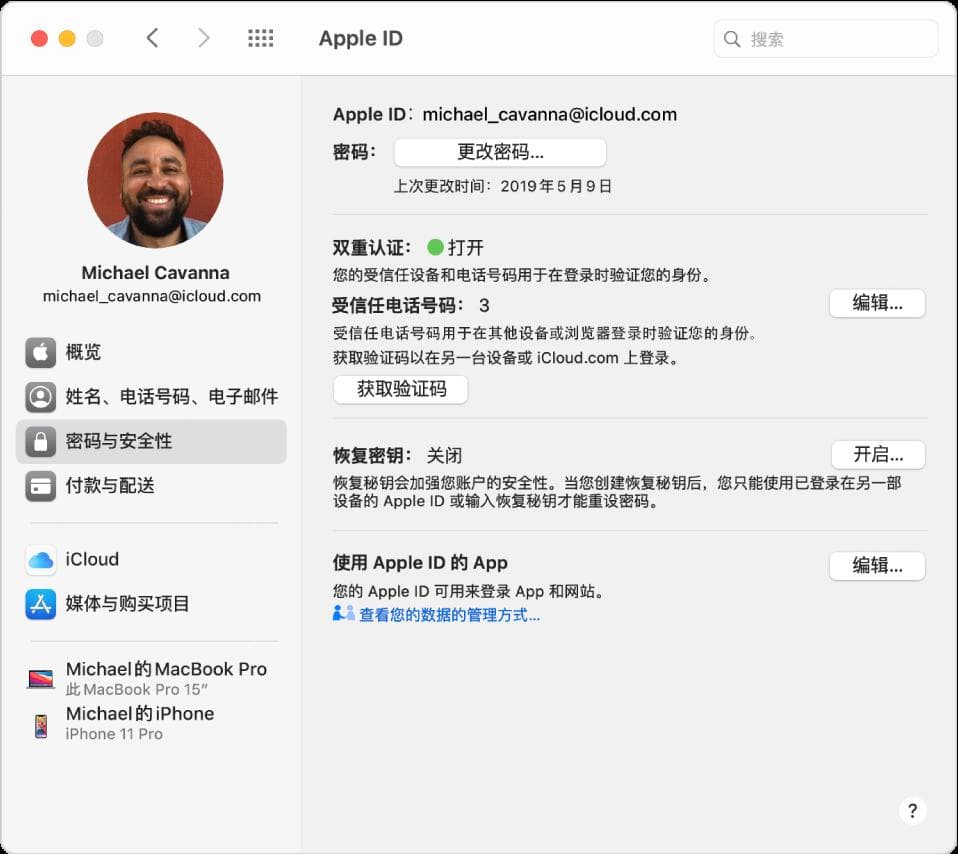Click the Apple logo icon beside 概览
The width and height of the screenshot is (958, 854).
coord(41,352)
